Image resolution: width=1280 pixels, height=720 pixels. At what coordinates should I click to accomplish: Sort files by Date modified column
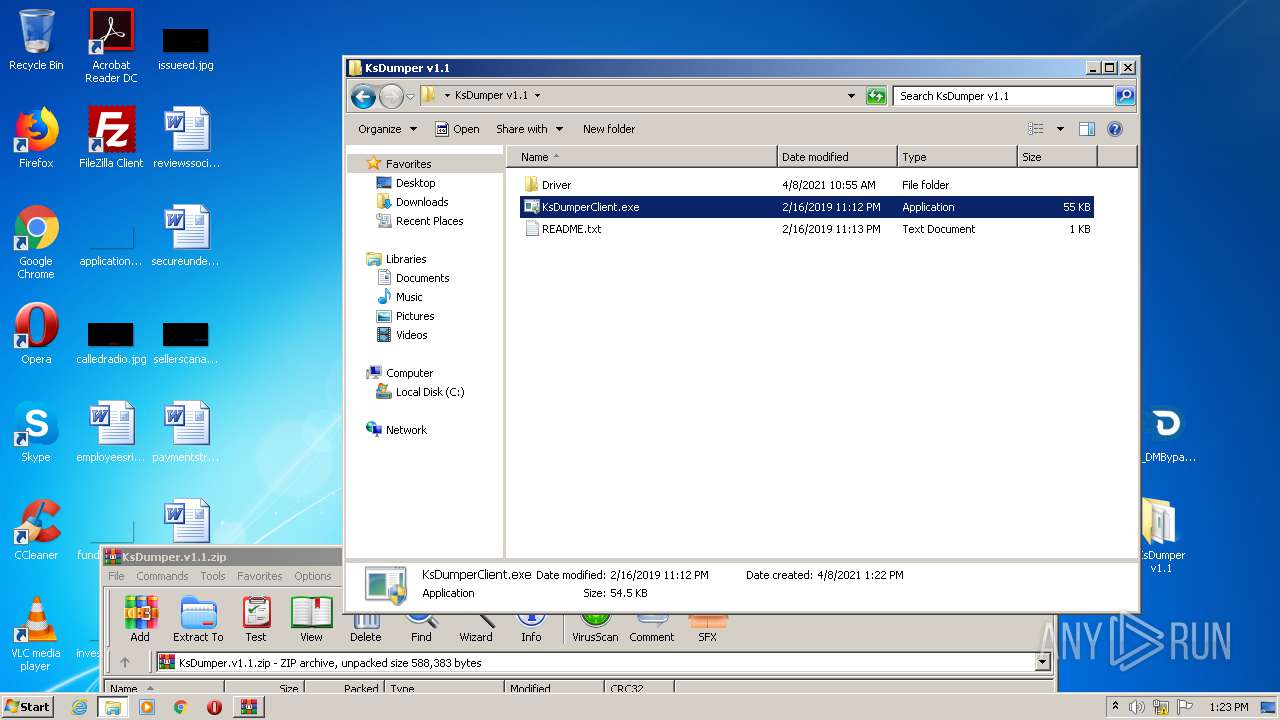[x=837, y=157]
